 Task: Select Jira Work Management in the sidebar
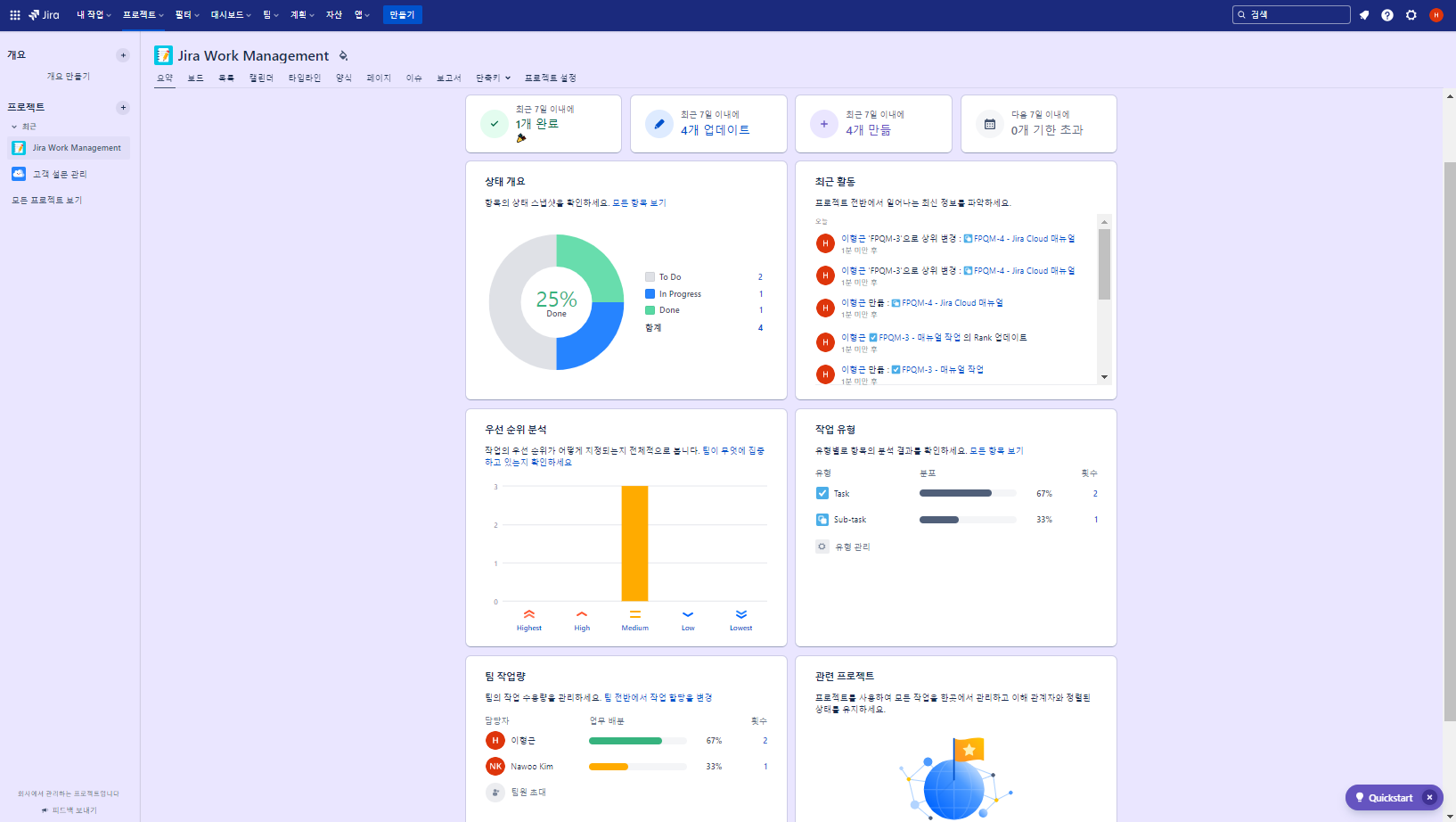69,148
